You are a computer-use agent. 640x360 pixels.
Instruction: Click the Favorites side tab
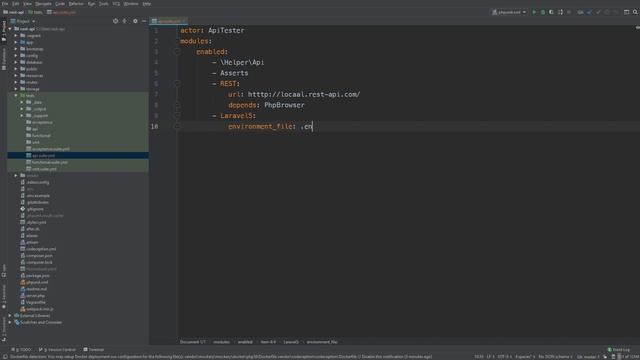(x=4, y=297)
